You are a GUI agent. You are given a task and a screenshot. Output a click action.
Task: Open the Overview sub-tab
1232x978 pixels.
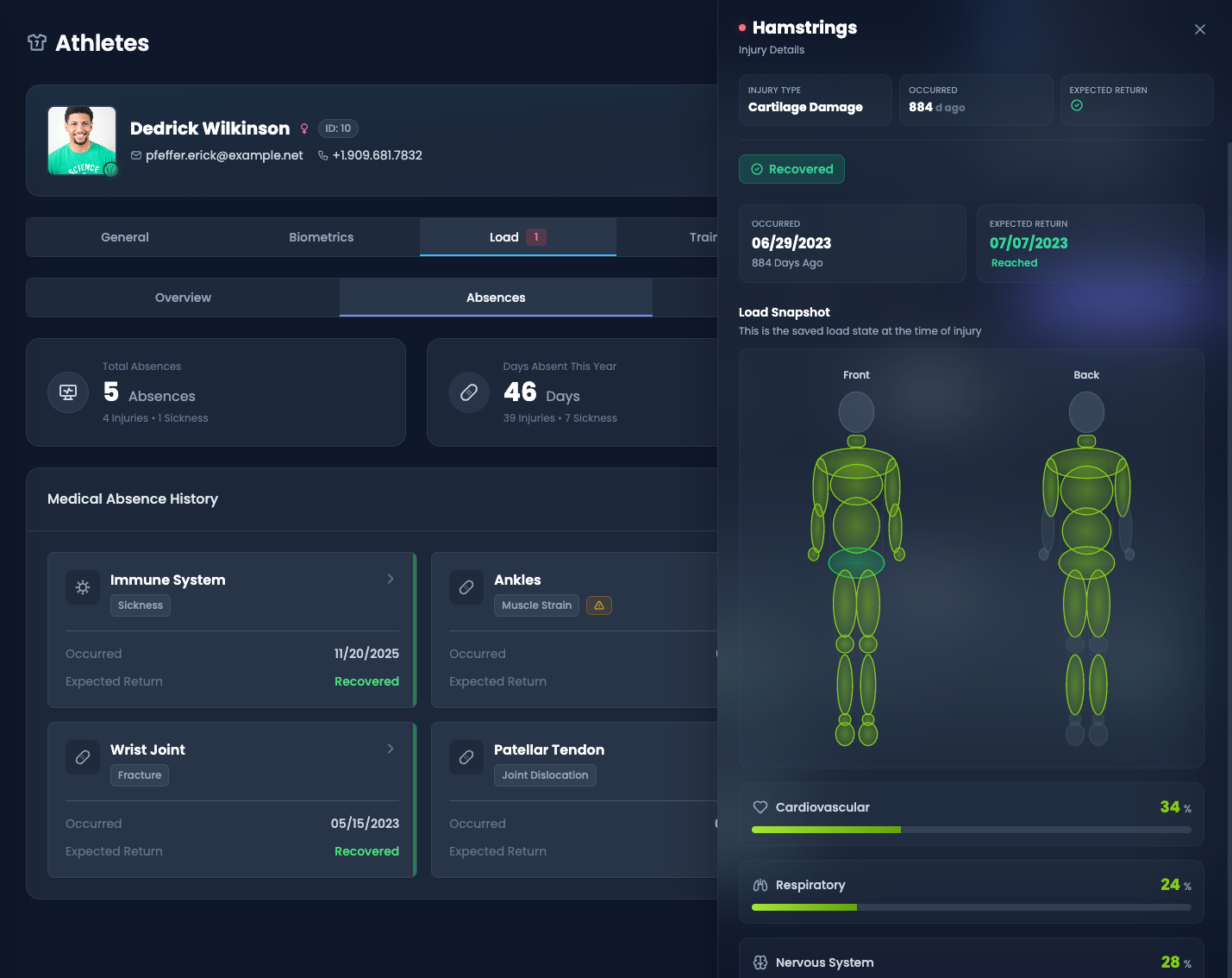(x=183, y=297)
